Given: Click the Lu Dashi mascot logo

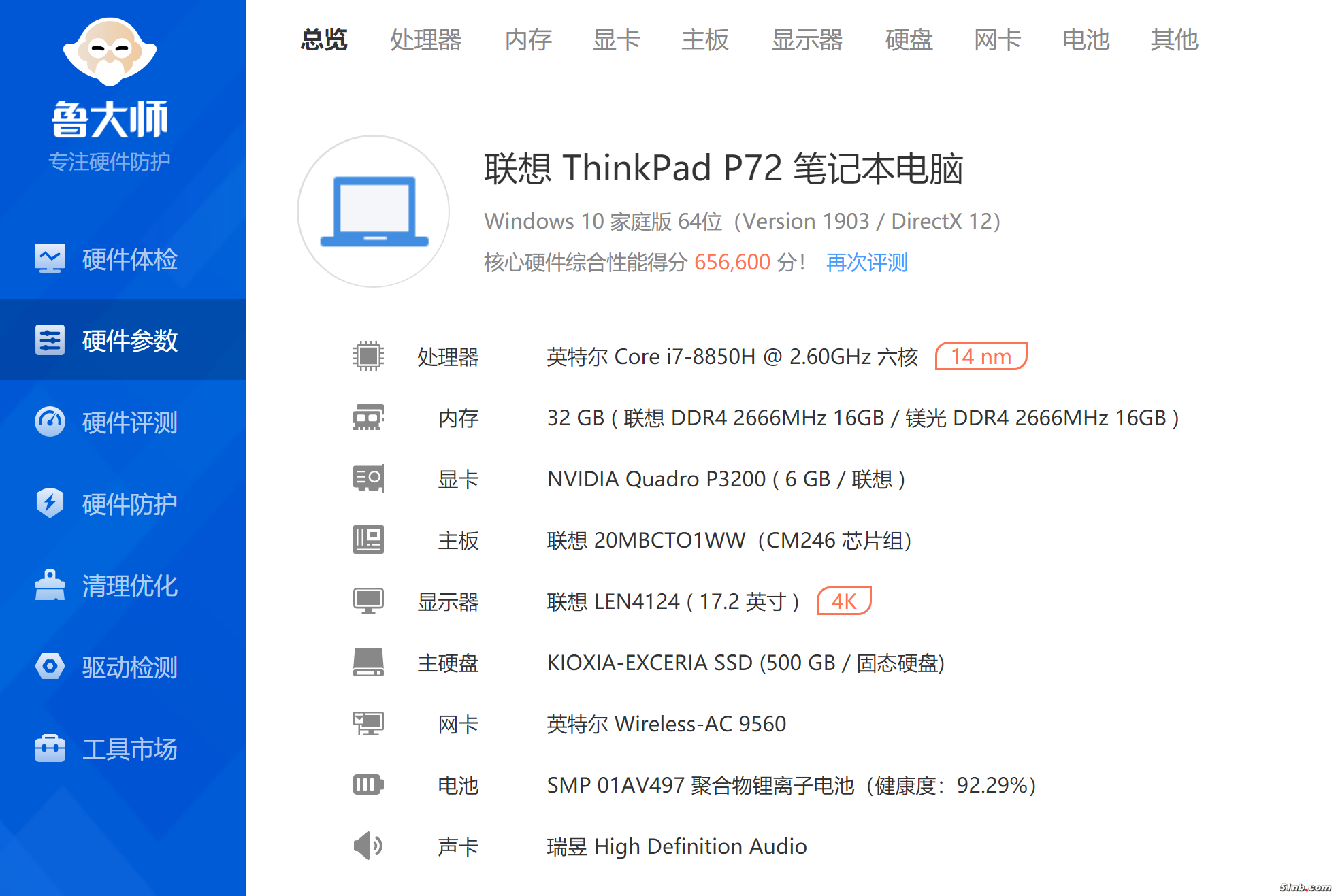Looking at the screenshot, I should coord(110,53).
